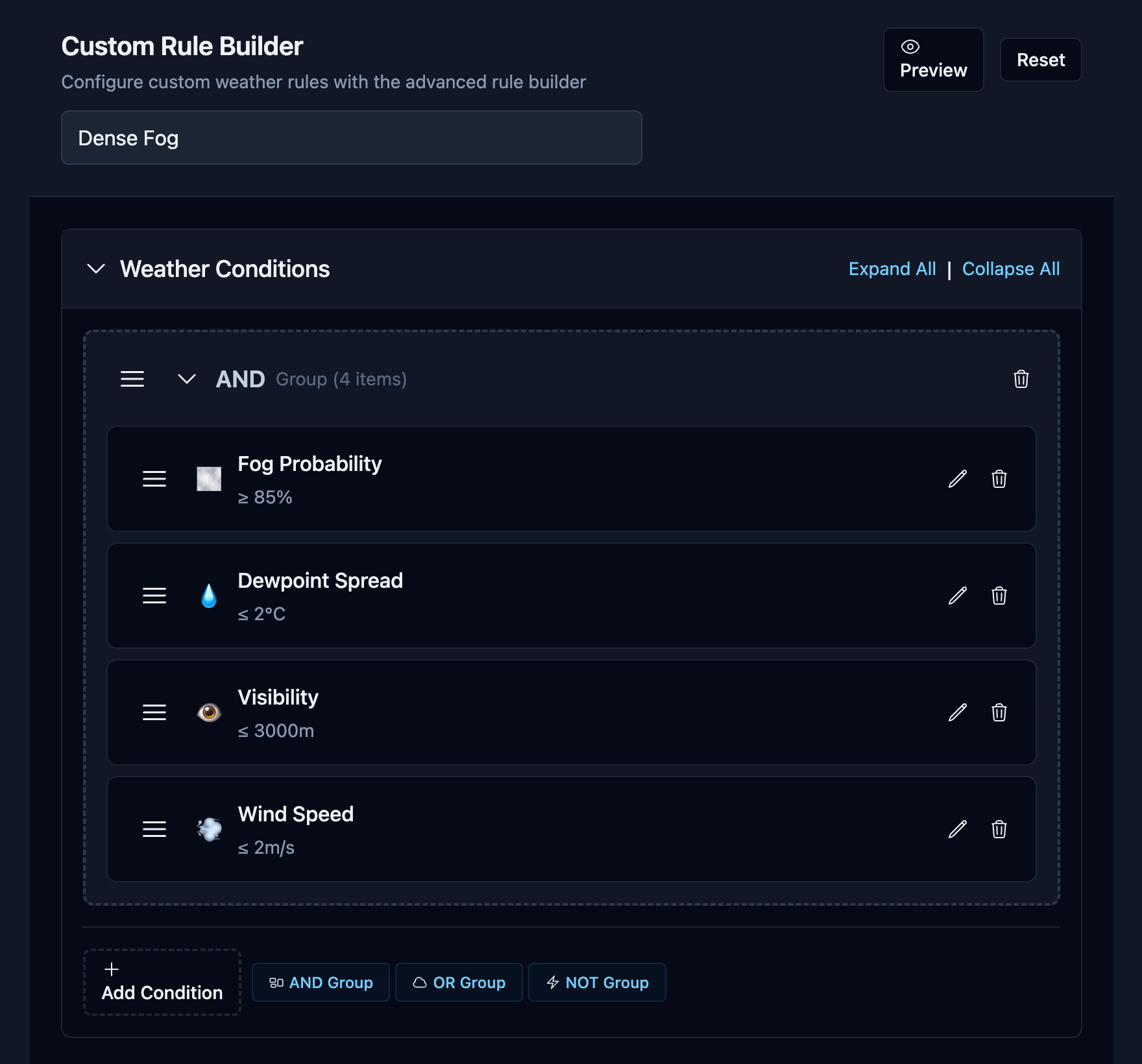Click the Preview button
The height and width of the screenshot is (1064, 1142).
(933, 60)
